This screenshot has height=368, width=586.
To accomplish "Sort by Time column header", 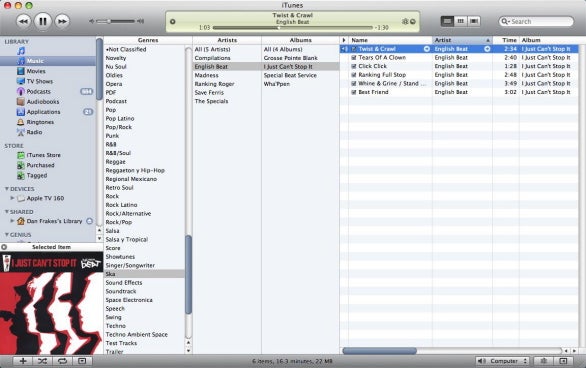I will pyautogui.click(x=506, y=40).
